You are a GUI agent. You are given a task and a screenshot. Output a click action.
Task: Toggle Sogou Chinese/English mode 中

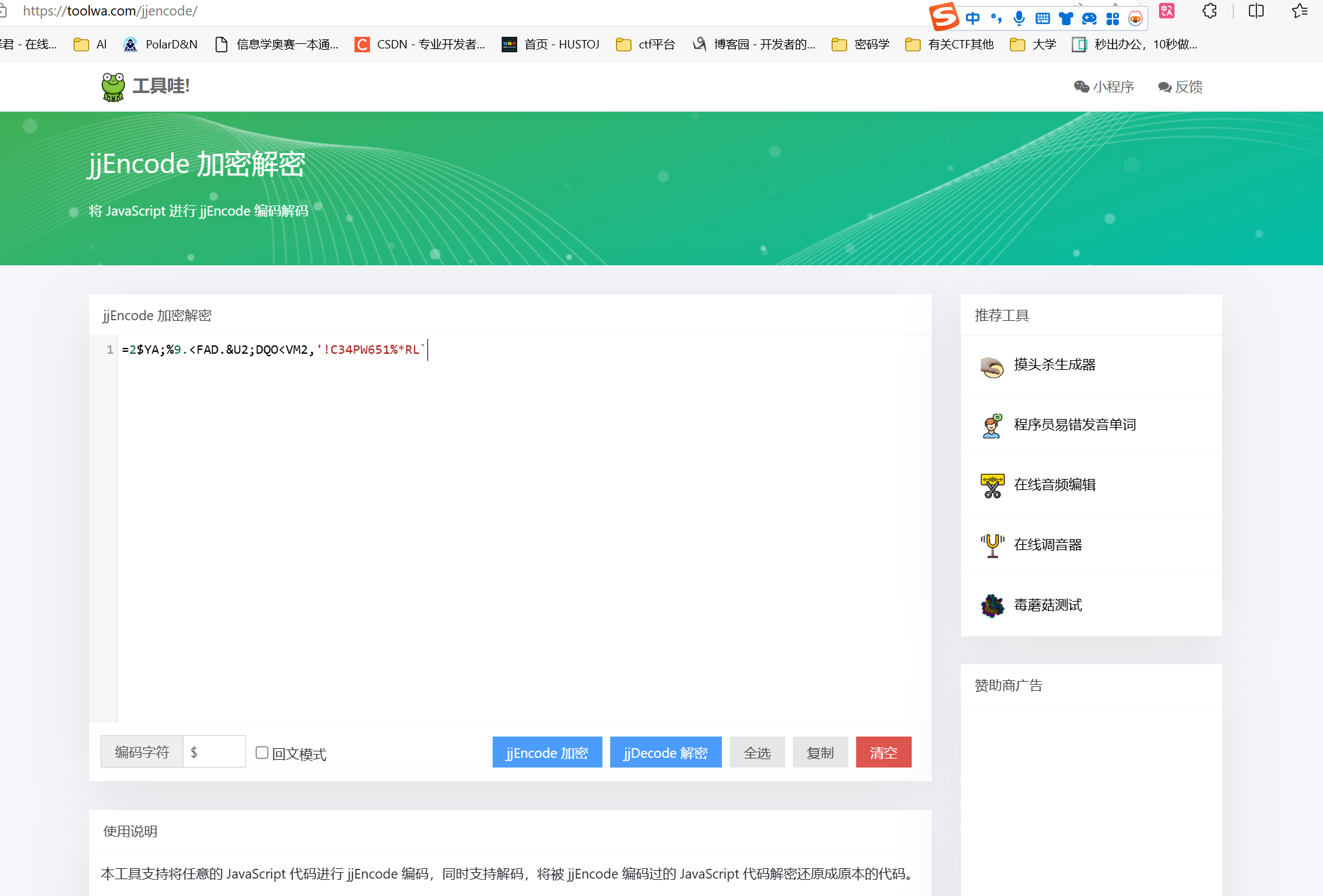click(x=972, y=18)
